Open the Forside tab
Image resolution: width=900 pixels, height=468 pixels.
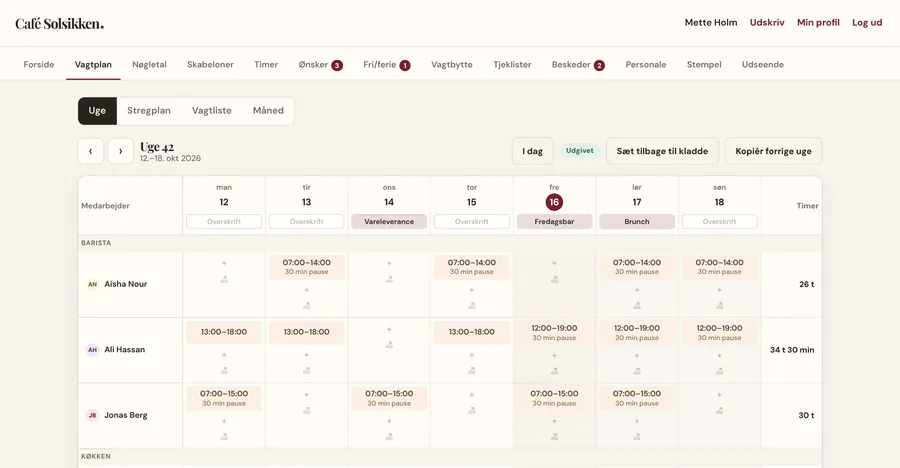[x=39, y=64]
